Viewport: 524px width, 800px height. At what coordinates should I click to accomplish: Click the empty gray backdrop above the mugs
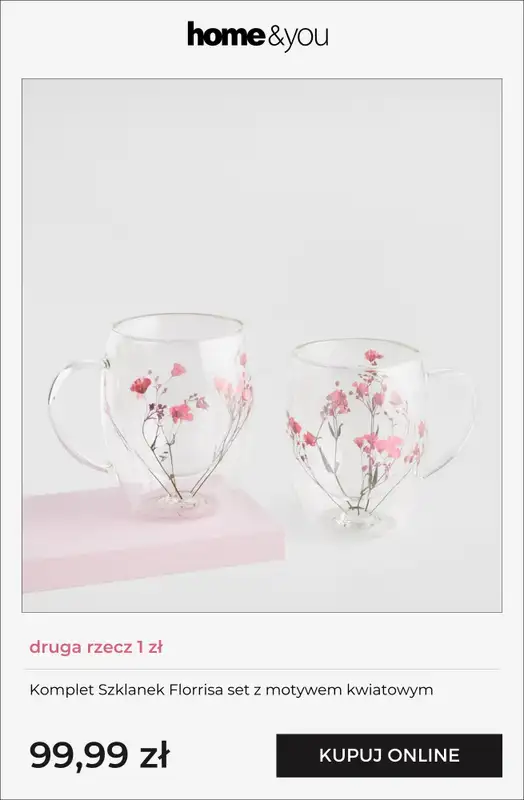[x=262, y=194]
